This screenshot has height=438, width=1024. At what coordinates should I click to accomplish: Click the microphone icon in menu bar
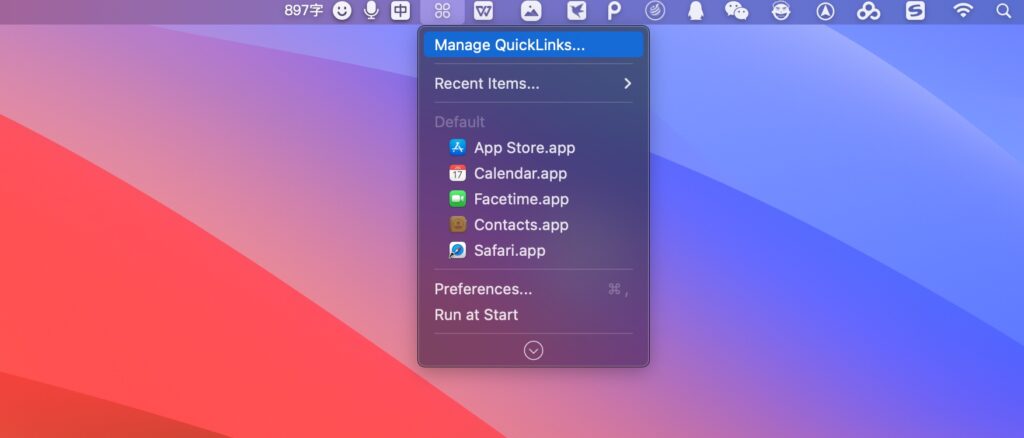371,10
